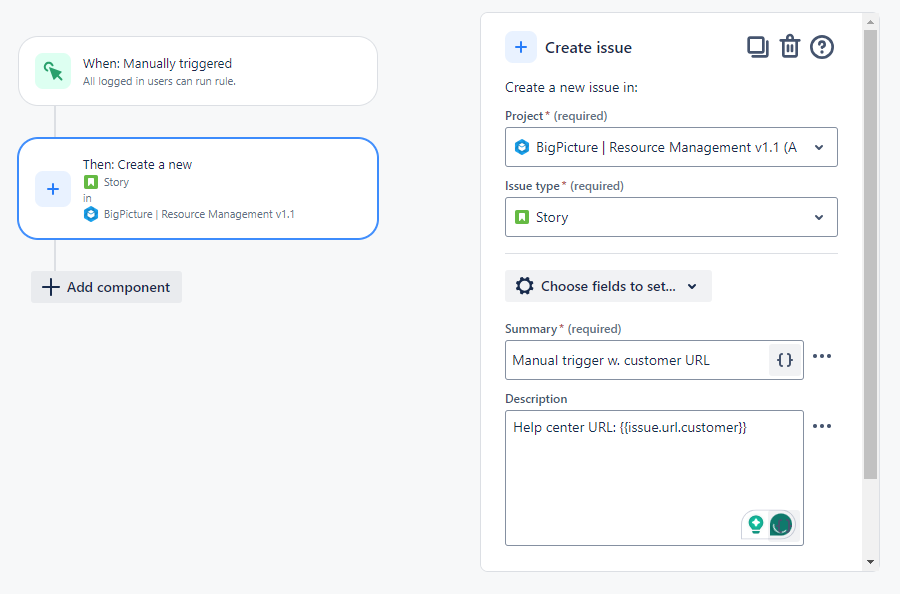Click the Summary text input field

pyautogui.click(x=636, y=360)
